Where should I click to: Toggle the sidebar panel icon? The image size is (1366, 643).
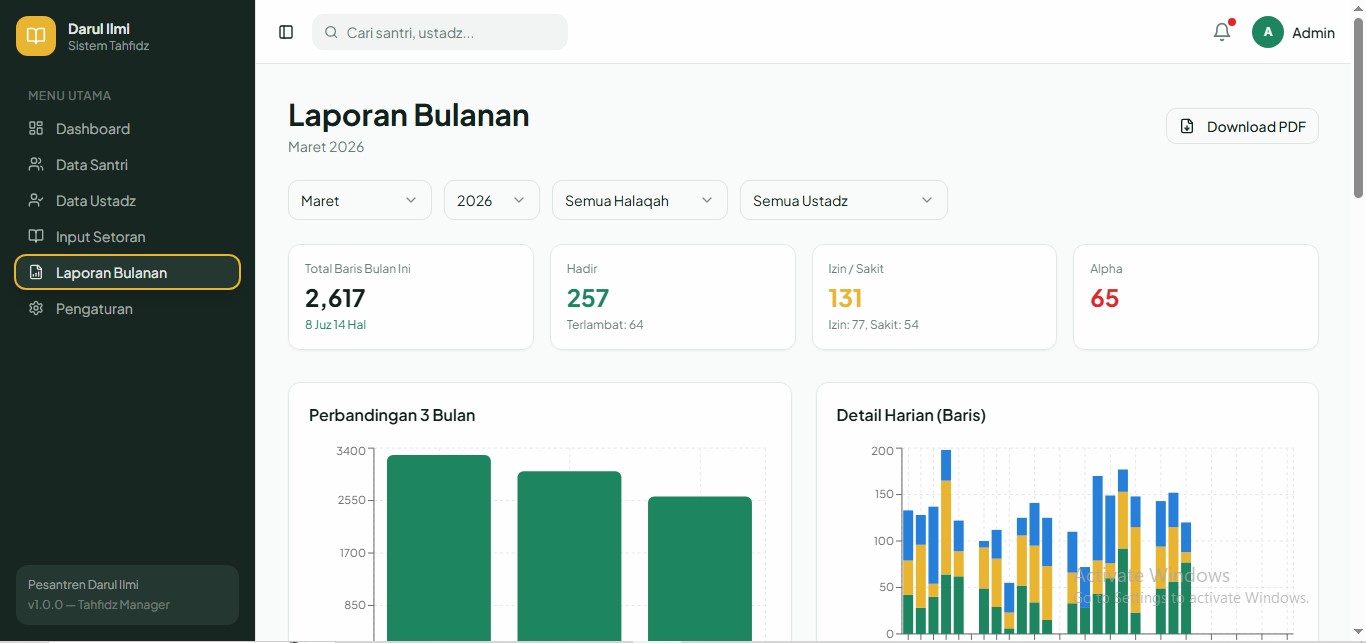click(x=286, y=32)
